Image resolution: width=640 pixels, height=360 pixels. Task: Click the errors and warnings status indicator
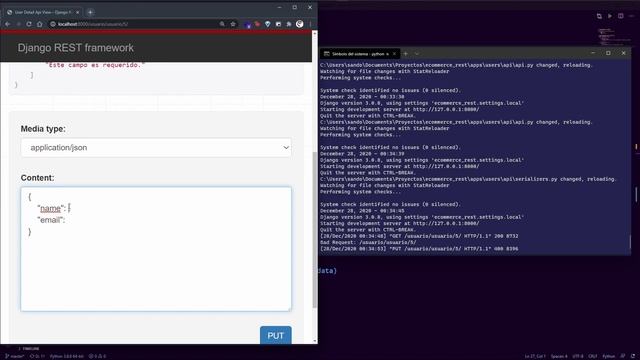pyautogui.click(x=98, y=356)
